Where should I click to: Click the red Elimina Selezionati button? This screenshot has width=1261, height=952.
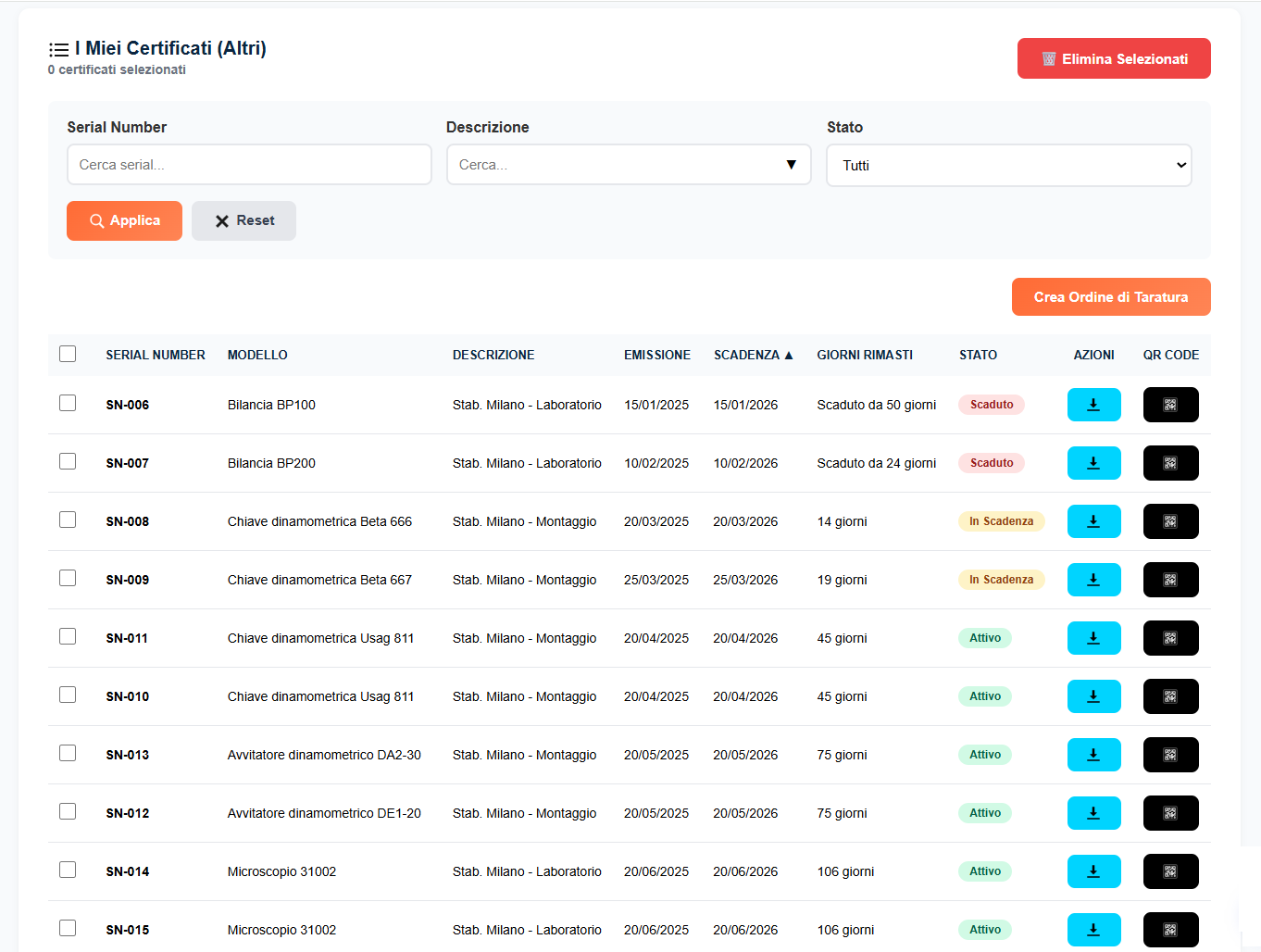[x=1113, y=58]
